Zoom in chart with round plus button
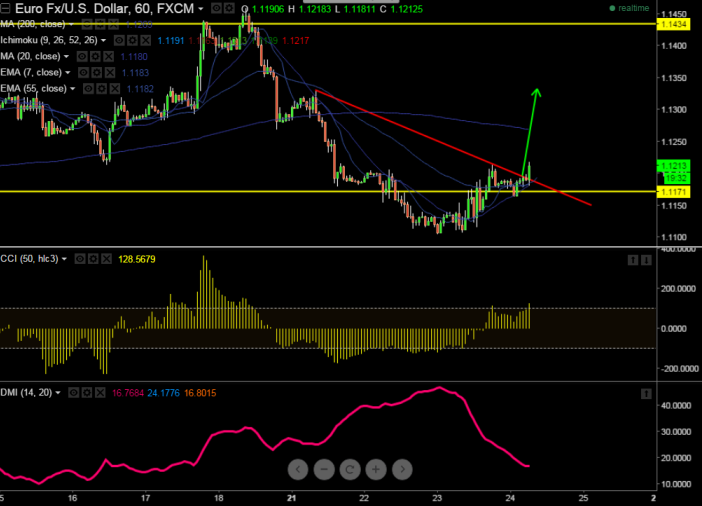702x506 pixels. 376,469
